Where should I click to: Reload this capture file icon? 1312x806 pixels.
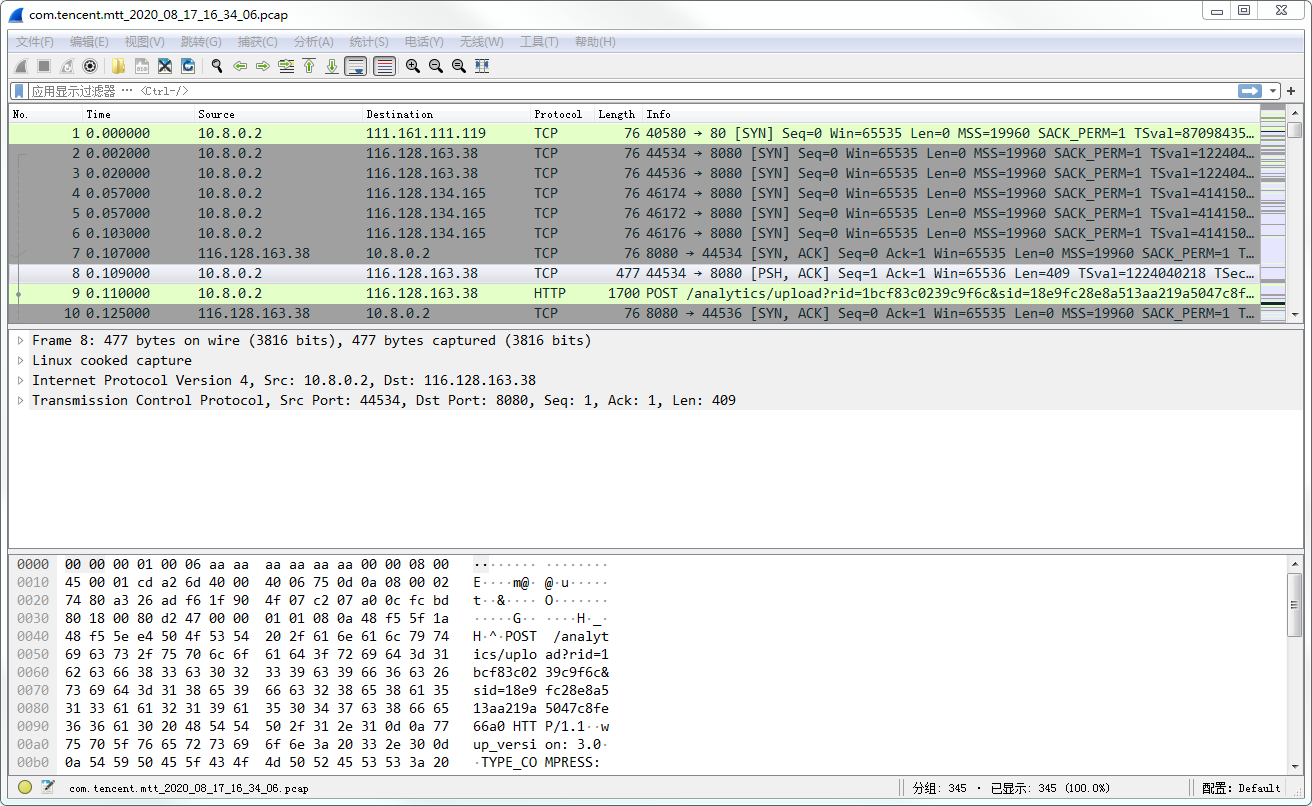click(188, 66)
